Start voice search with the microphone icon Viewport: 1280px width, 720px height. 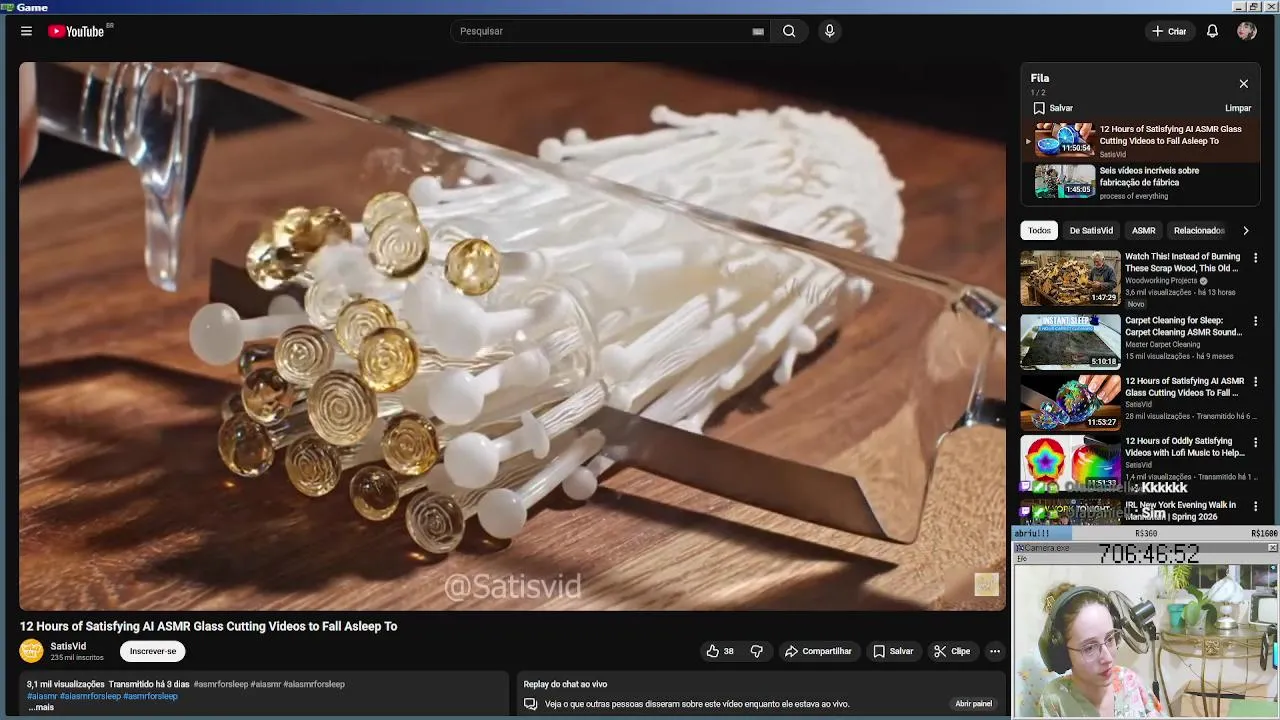[x=829, y=31]
